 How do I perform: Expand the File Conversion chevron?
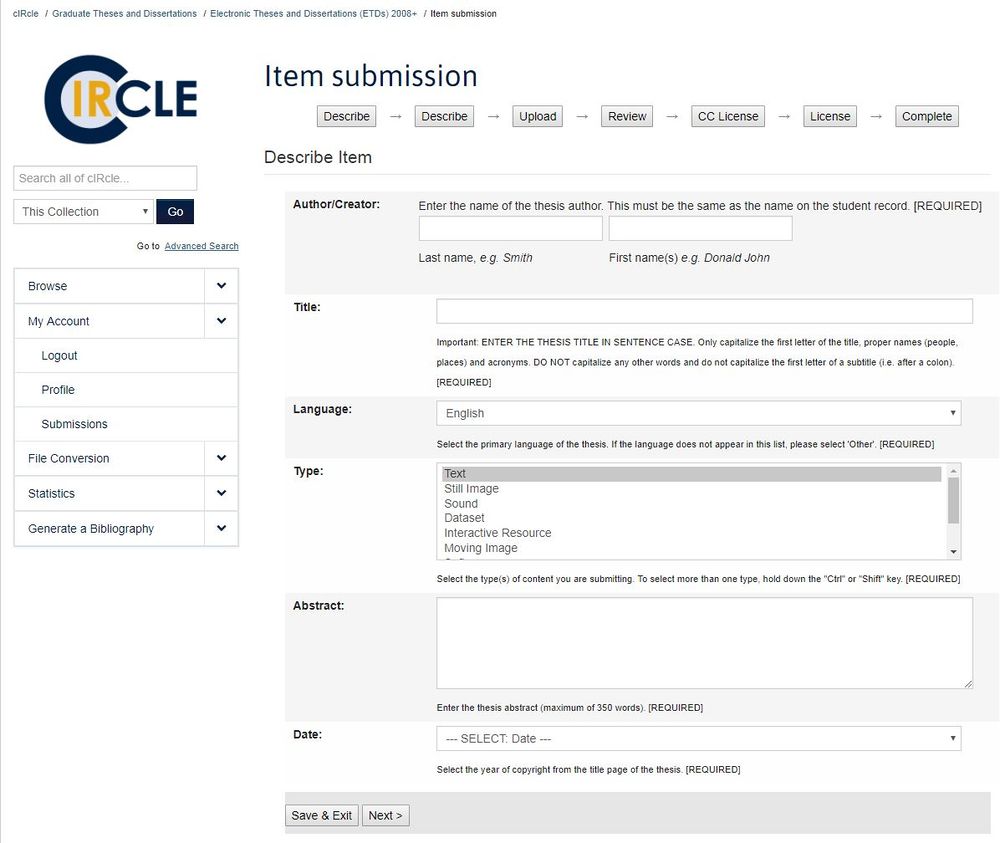pos(221,458)
